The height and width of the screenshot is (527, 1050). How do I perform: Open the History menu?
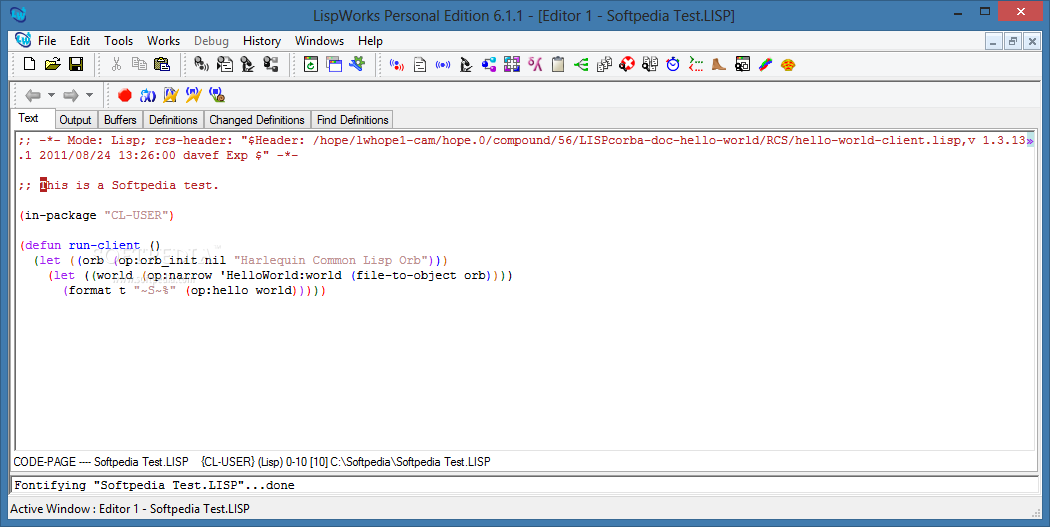(262, 41)
